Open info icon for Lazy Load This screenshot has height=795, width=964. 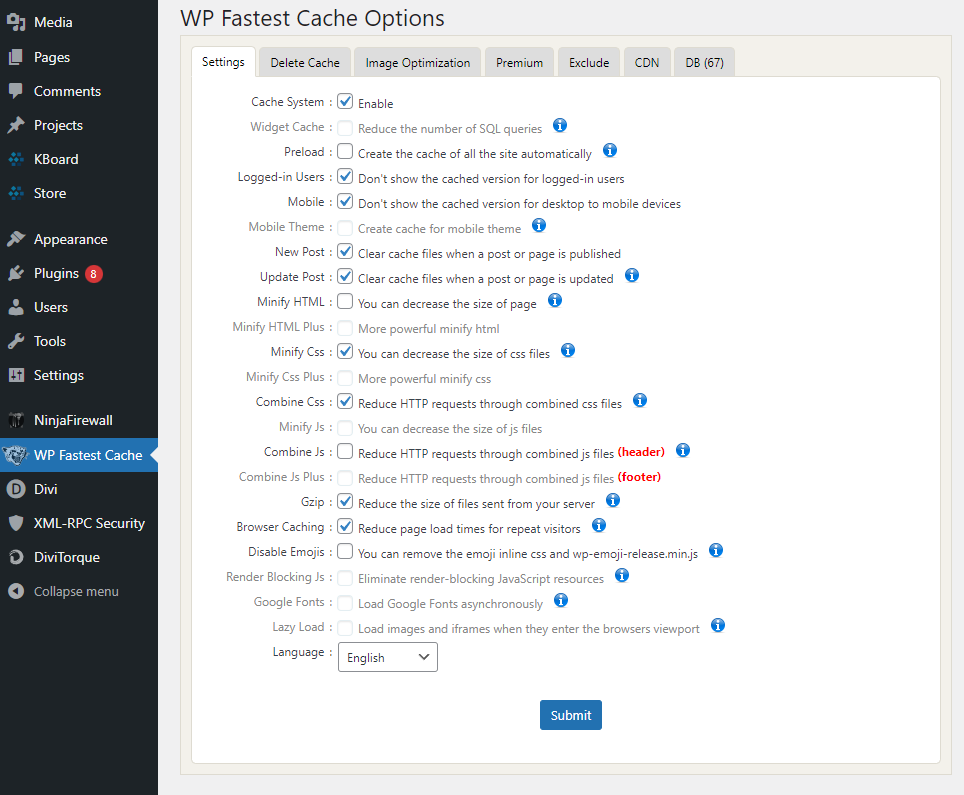[x=717, y=626]
